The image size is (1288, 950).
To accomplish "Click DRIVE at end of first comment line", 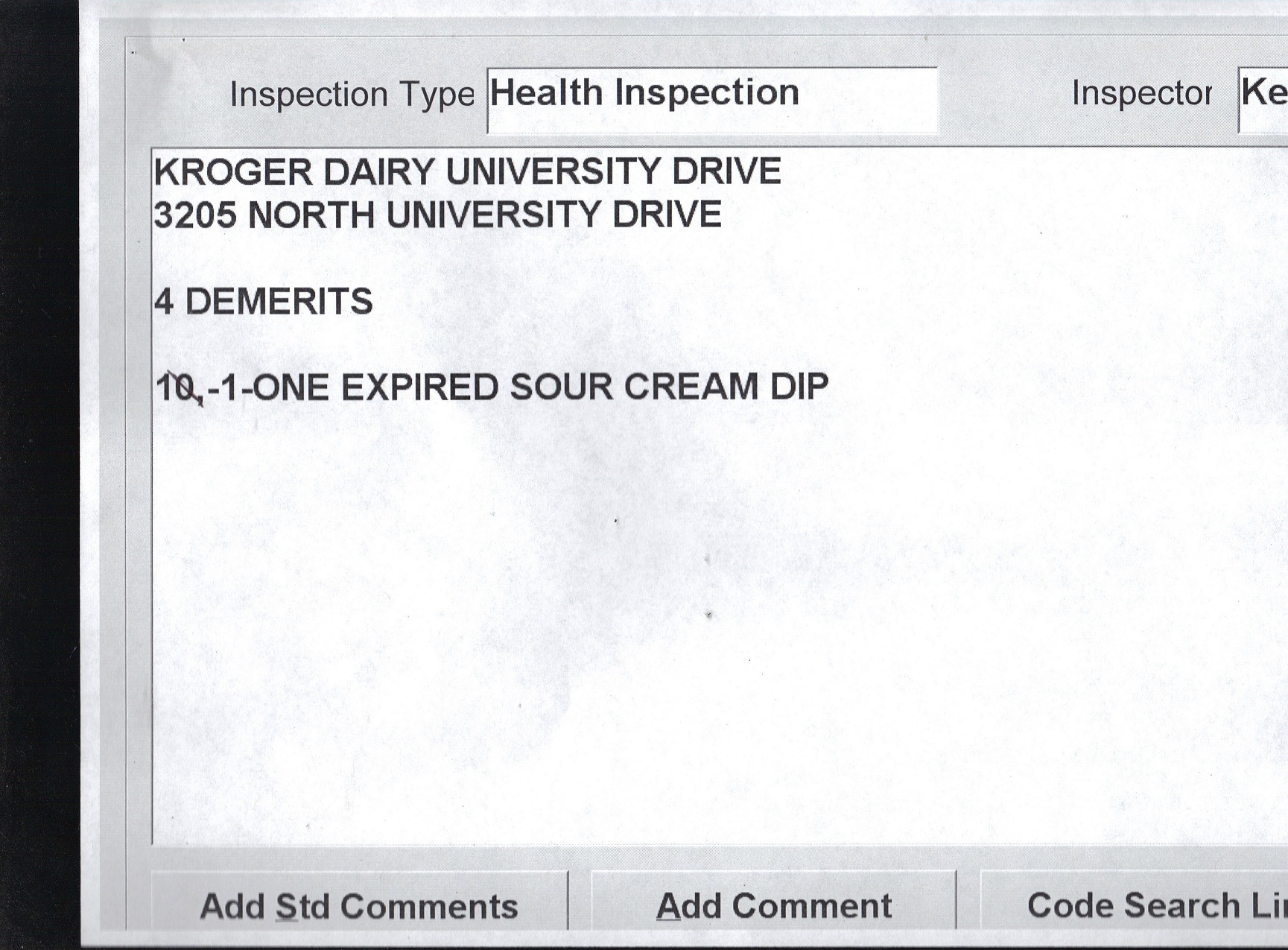I will pos(726,172).
